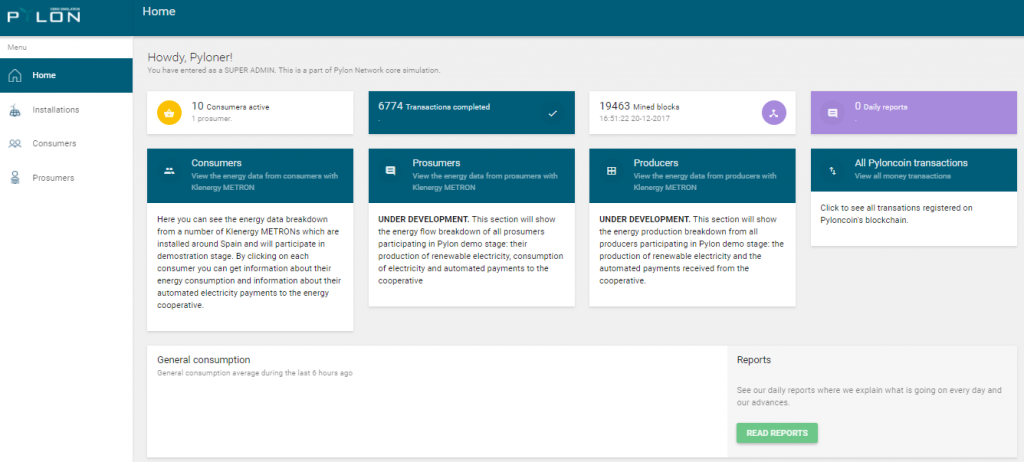Click the Home house icon in sidebar

tap(15, 75)
